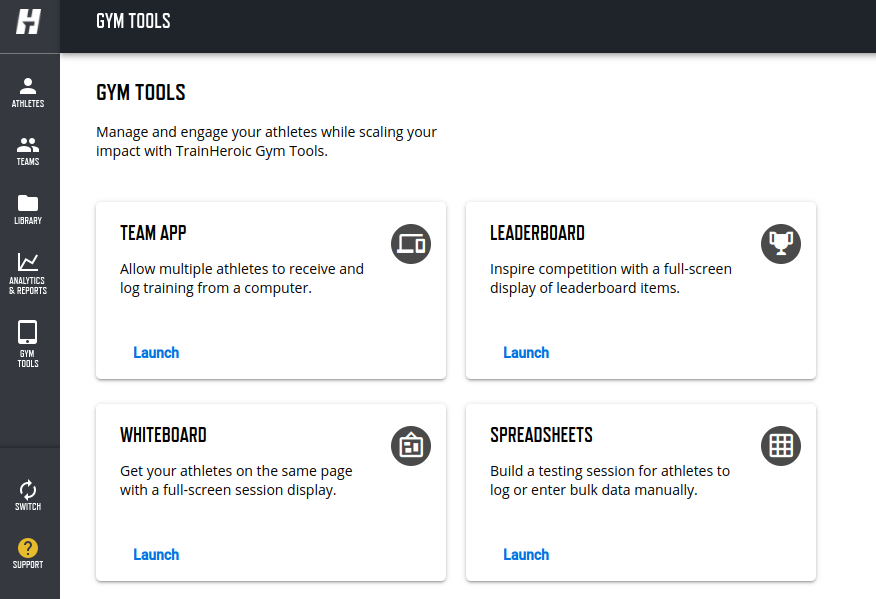The image size is (876, 599).
Task: Click the Whiteboard card icon
Action: pos(411,446)
